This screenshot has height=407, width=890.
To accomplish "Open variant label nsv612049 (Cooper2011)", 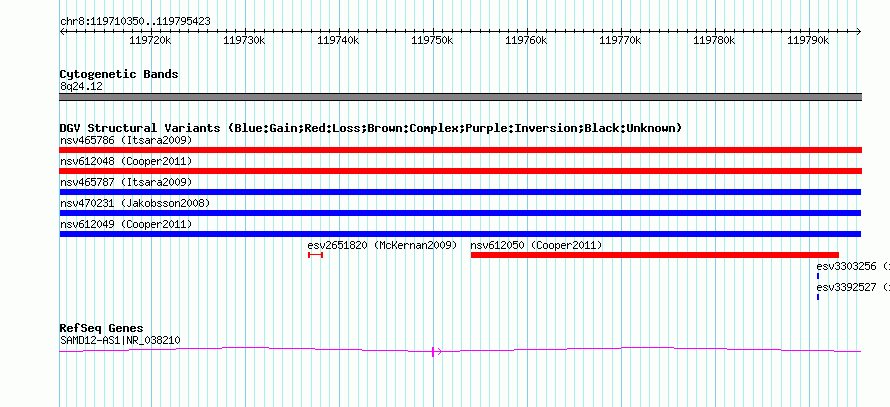I will (x=126, y=224).
